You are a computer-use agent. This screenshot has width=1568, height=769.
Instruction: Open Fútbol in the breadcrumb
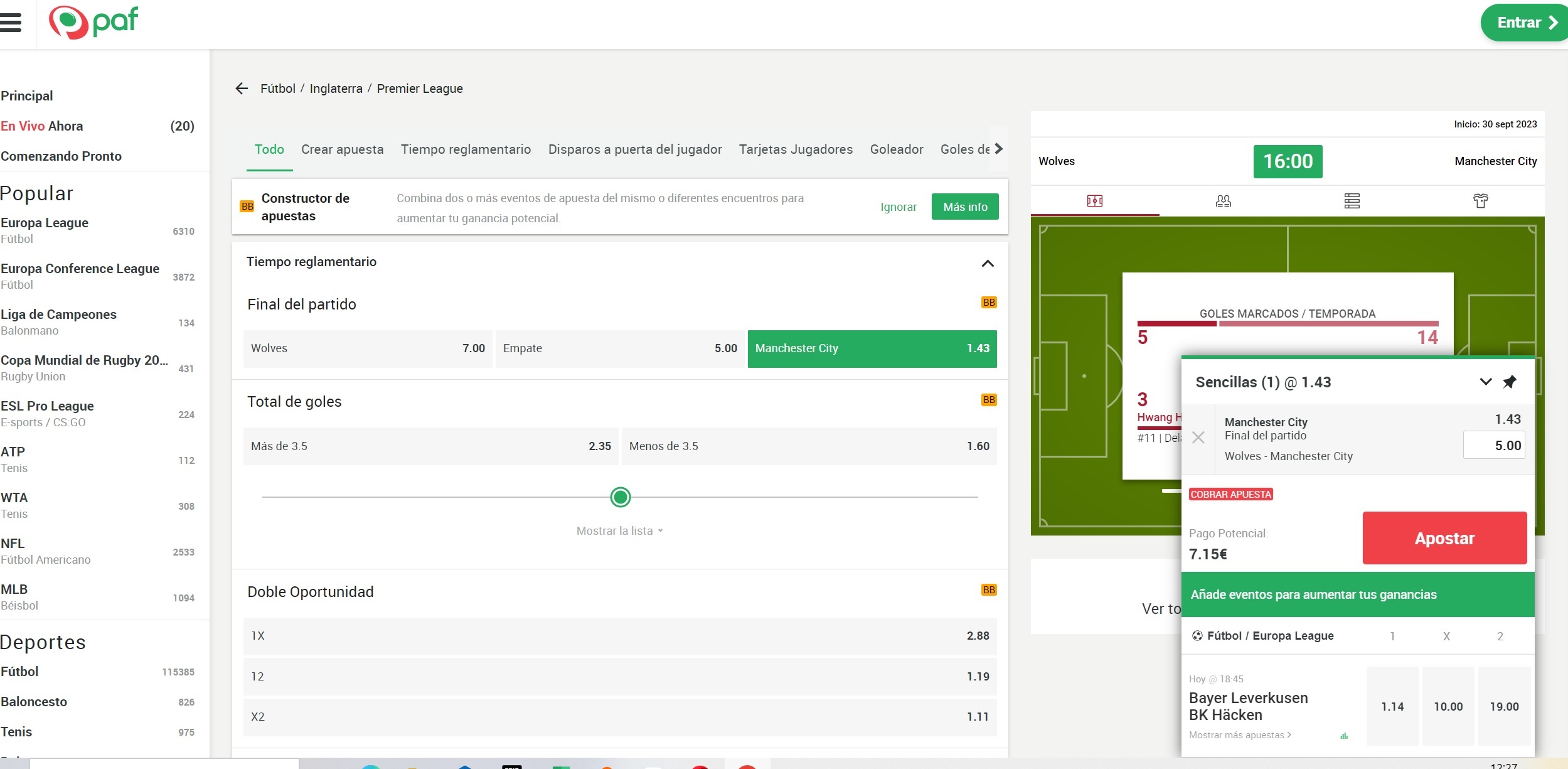pos(278,89)
